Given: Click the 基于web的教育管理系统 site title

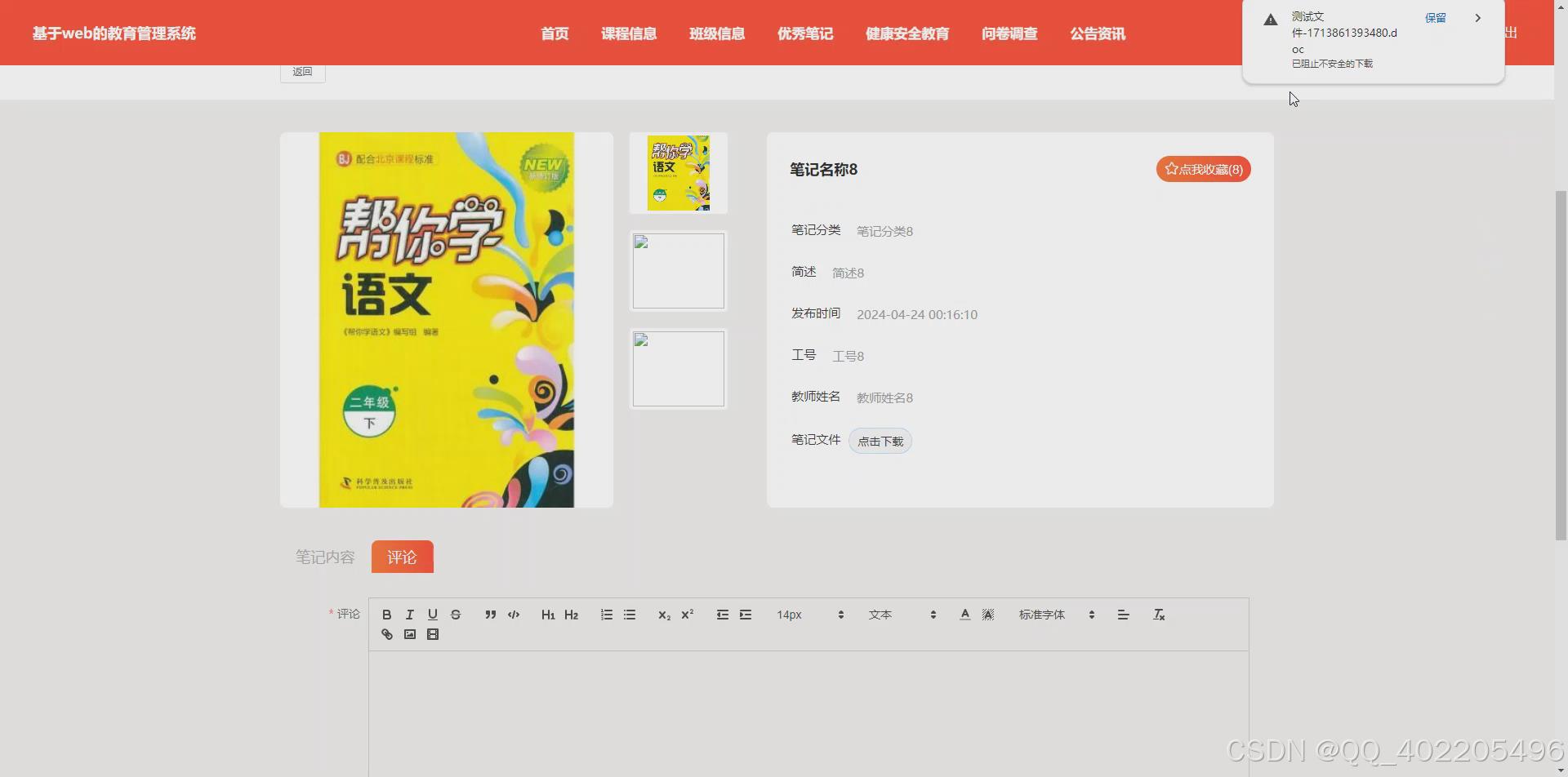Looking at the screenshot, I should pyautogui.click(x=114, y=33).
